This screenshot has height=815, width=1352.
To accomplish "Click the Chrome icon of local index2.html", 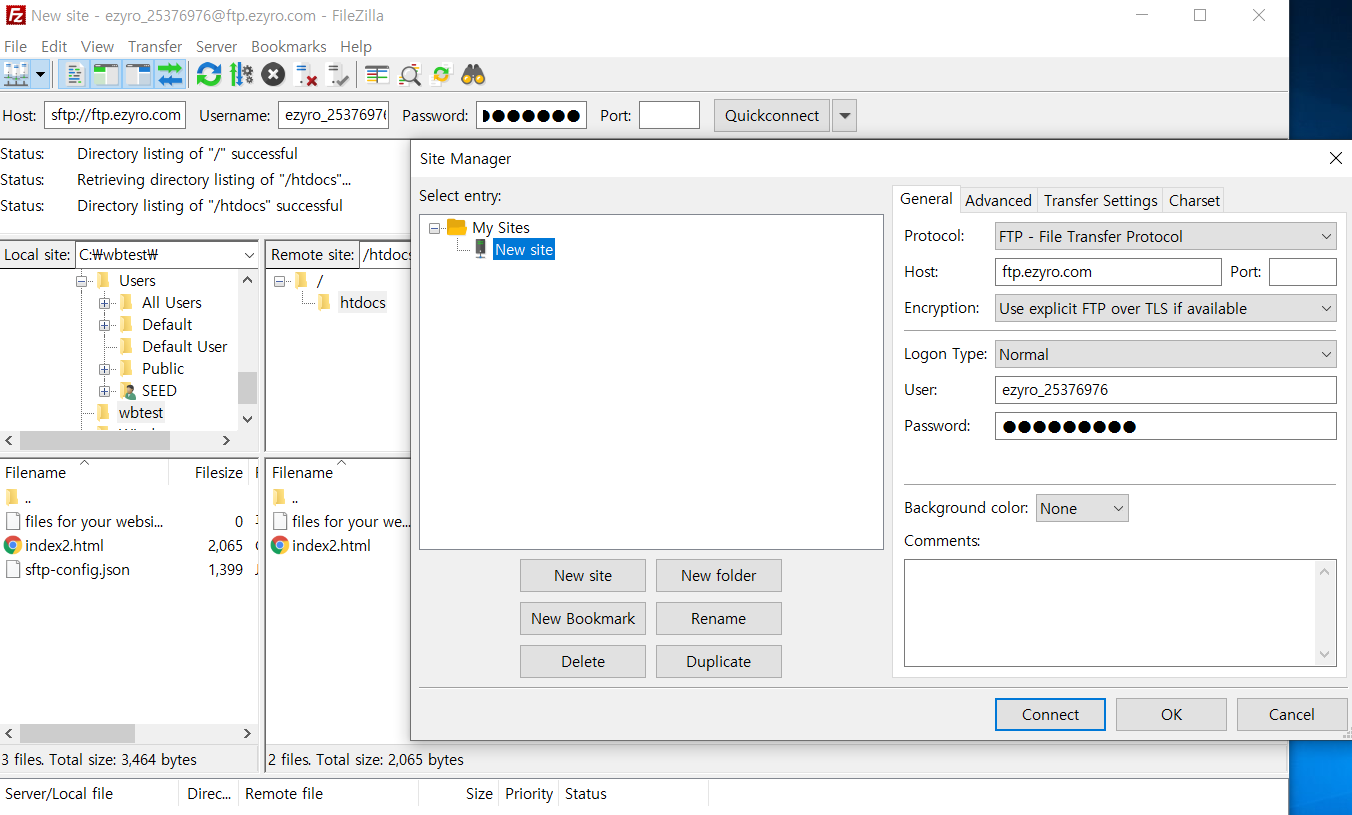I will pyautogui.click(x=13, y=545).
